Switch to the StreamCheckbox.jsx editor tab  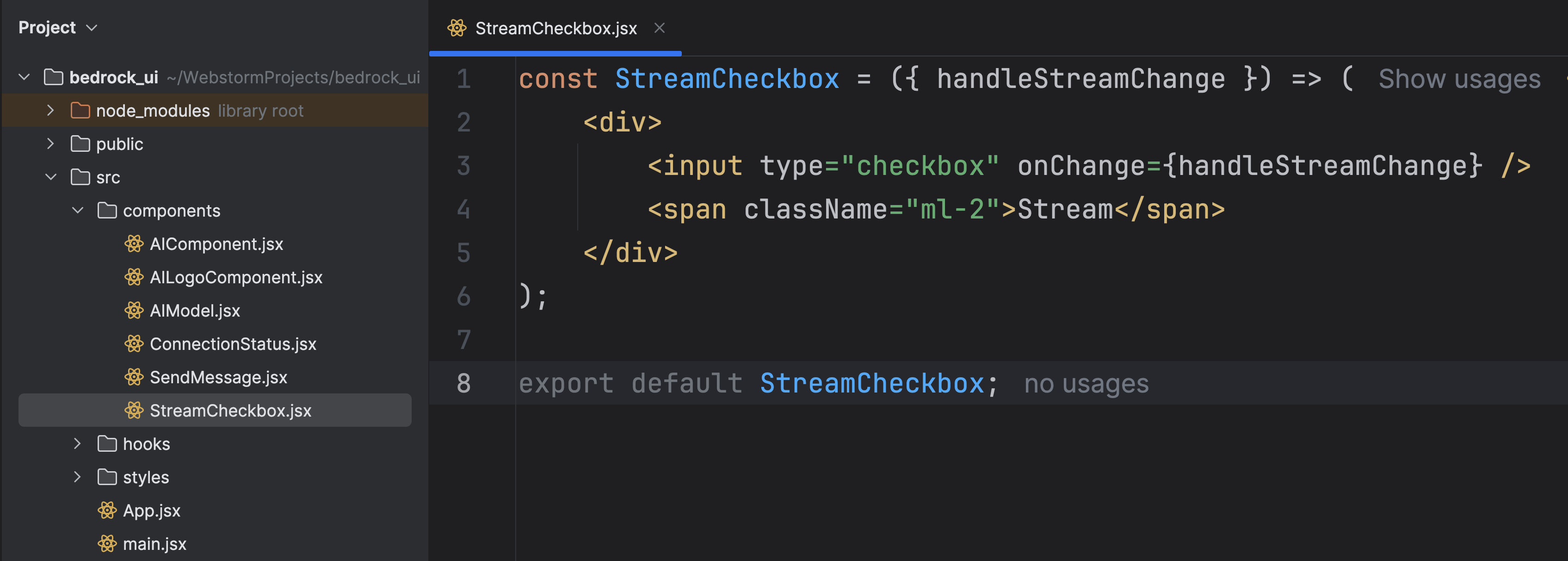click(x=555, y=29)
